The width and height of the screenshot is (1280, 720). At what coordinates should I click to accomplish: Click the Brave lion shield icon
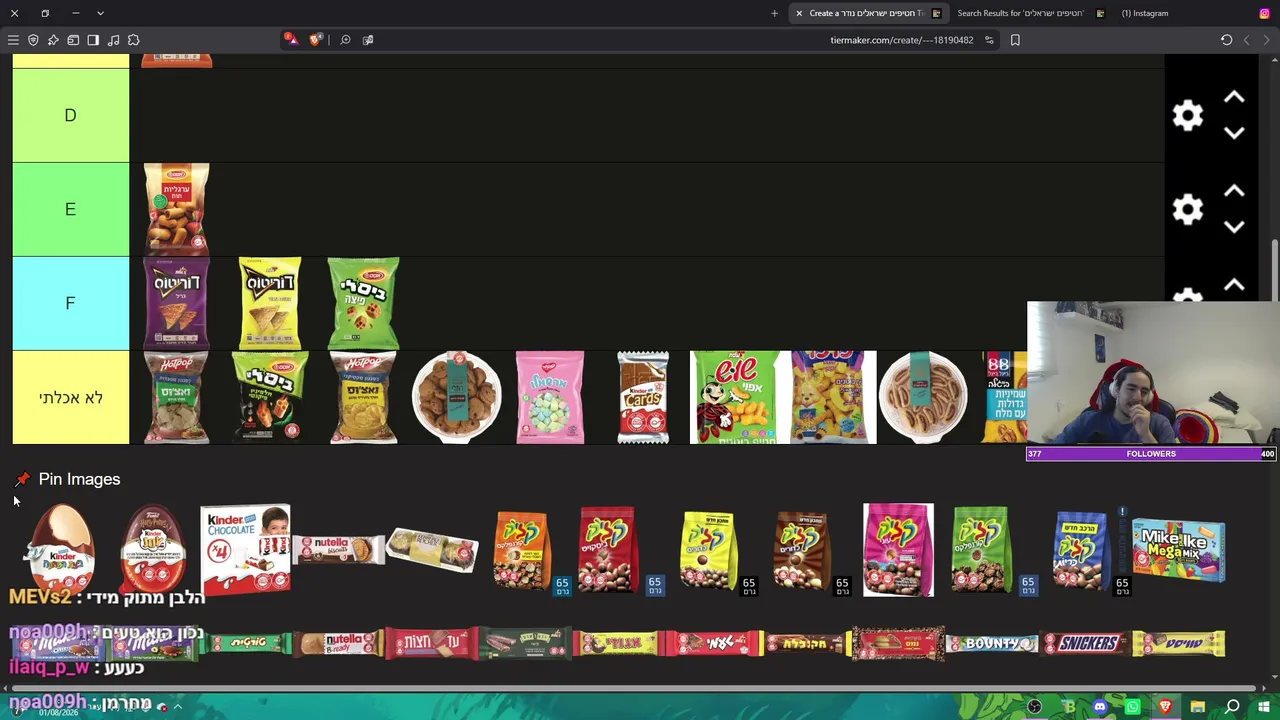[x=316, y=40]
